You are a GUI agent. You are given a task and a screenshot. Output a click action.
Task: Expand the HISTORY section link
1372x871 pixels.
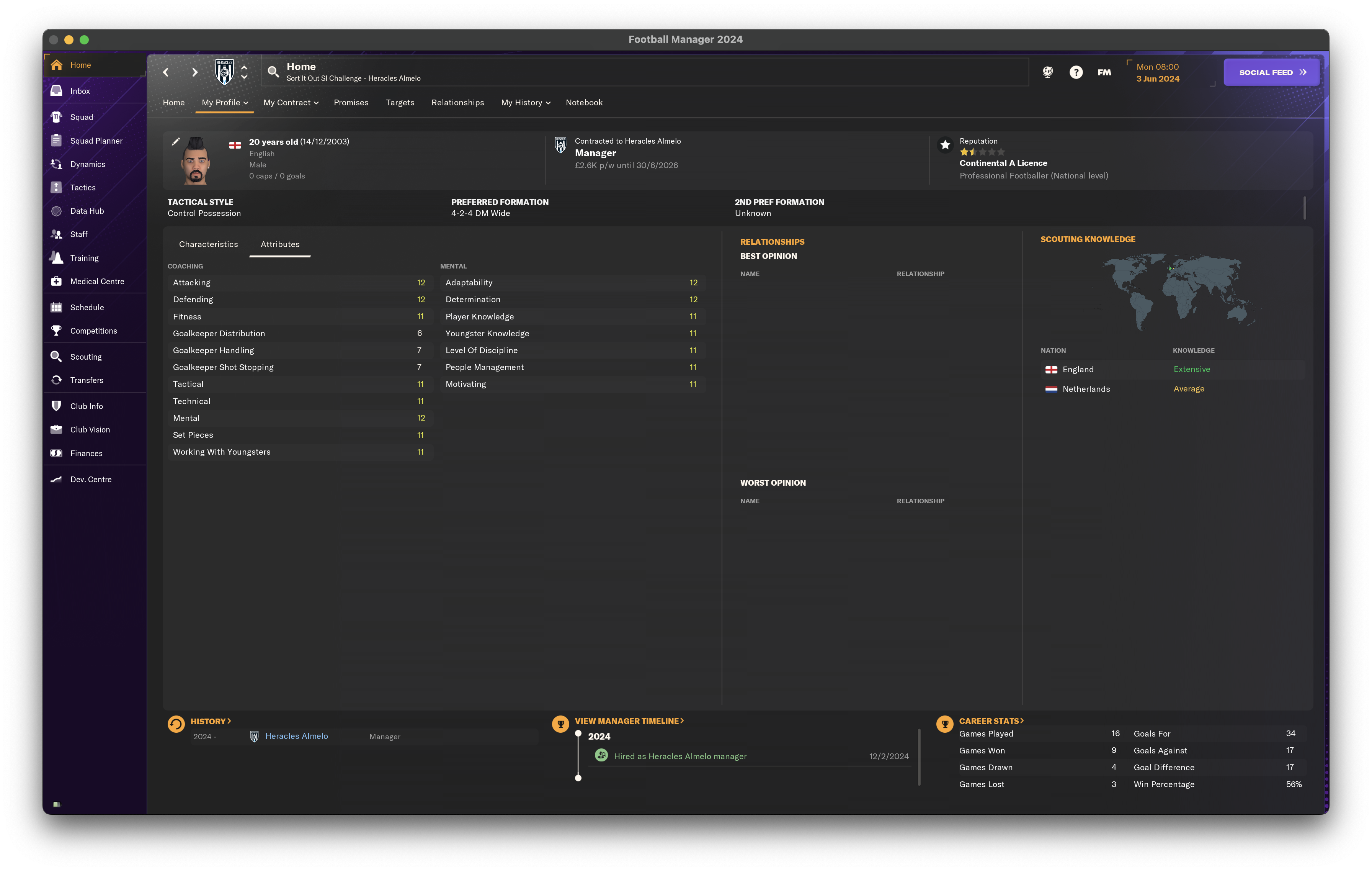[x=211, y=721]
